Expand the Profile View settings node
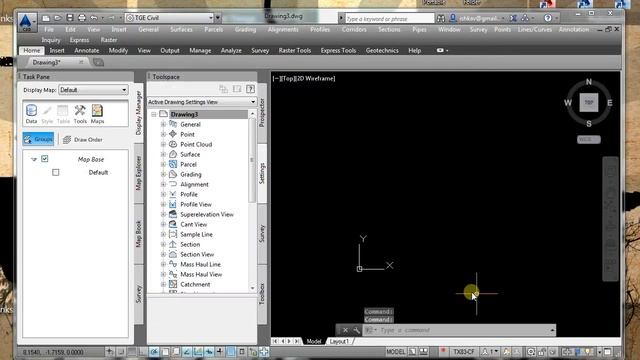640x360 pixels. (x=163, y=204)
